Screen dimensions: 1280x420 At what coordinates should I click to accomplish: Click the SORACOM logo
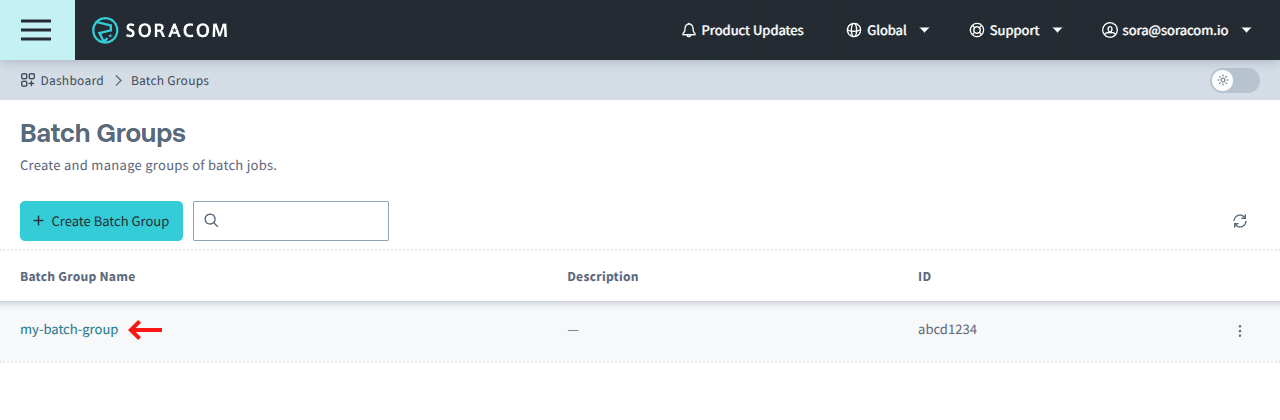tap(160, 30)
